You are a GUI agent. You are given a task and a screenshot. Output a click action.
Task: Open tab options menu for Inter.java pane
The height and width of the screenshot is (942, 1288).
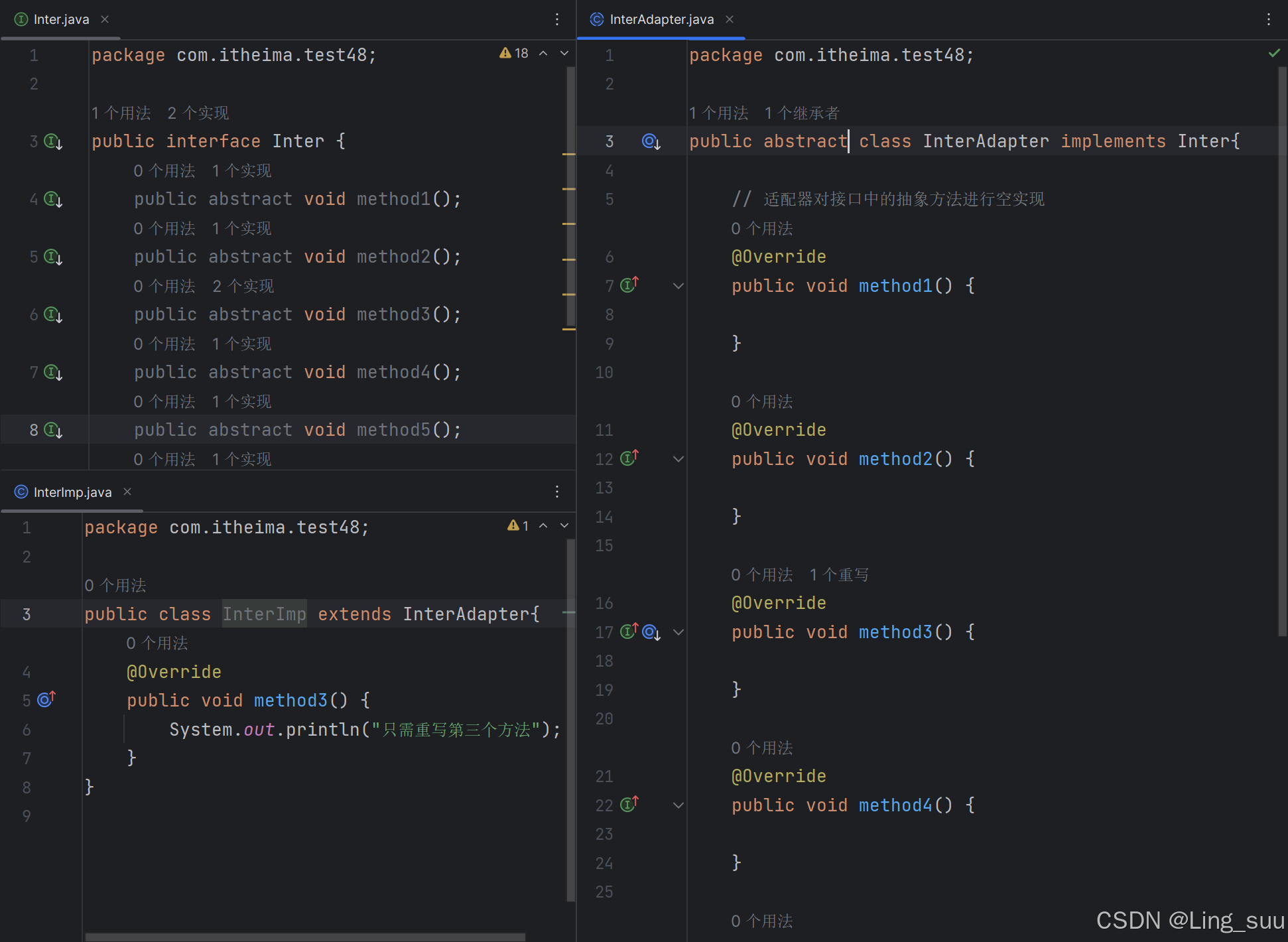[x=557, y=19]
